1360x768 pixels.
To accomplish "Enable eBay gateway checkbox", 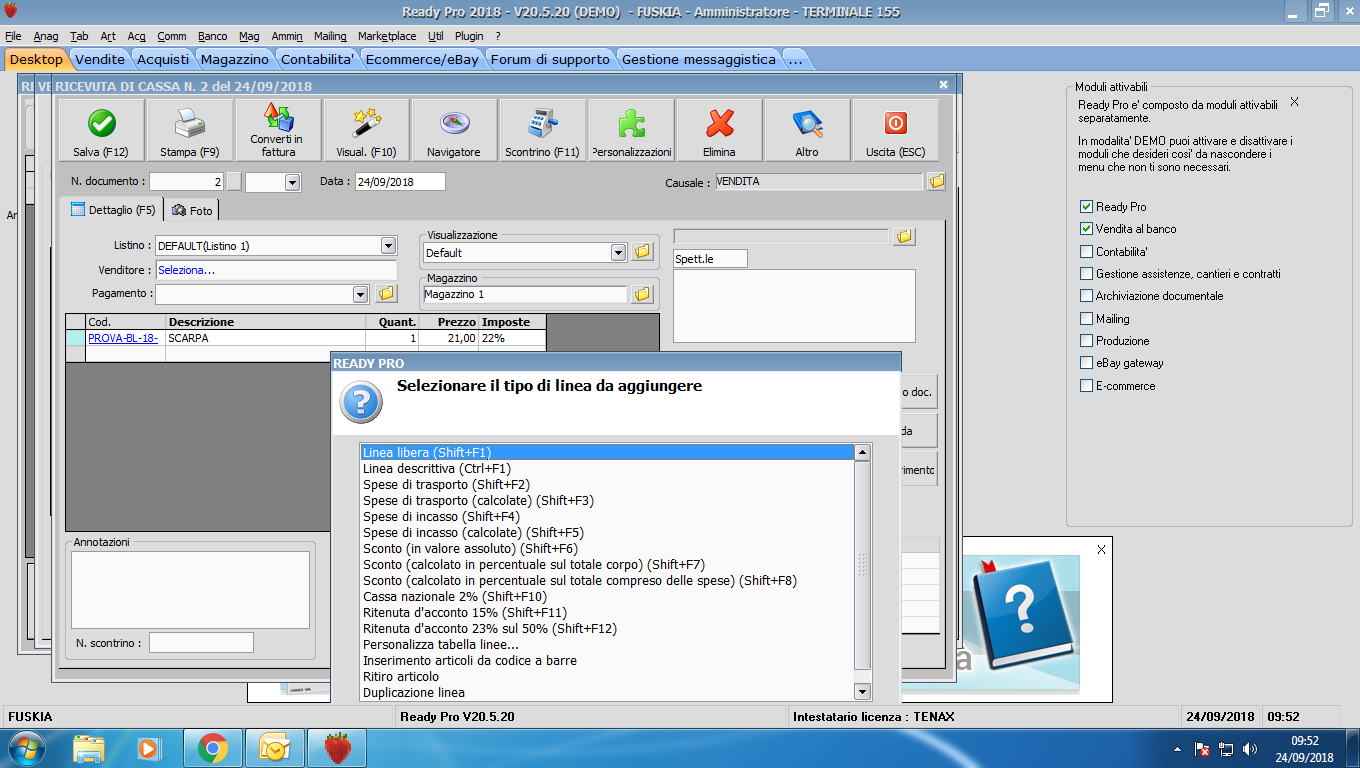I will click(x=1086, y=363).
